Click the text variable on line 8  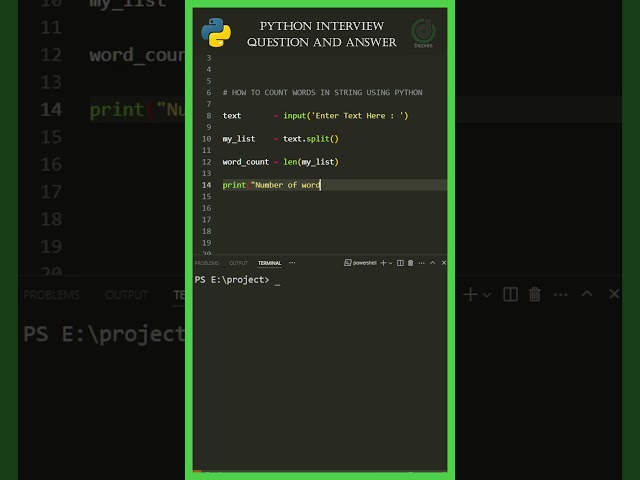[232, 116]
